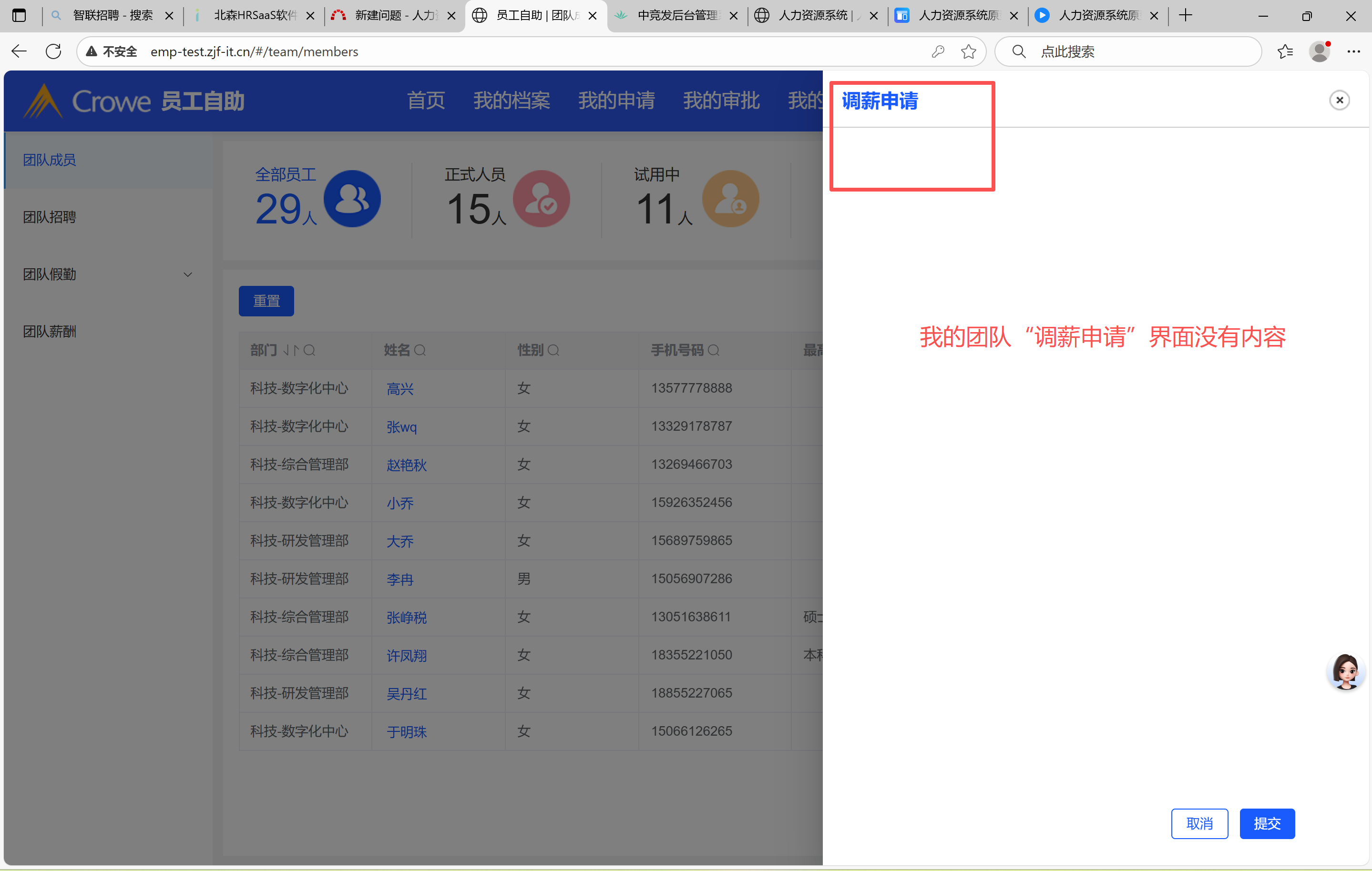Open browser settings ellipsis menu
Image resolution: width=1372 pixels, height=871 pixels.
1354,52
